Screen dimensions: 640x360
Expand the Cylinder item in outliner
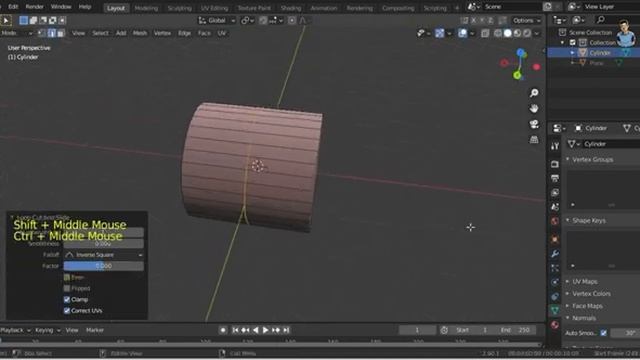(572, 53)
